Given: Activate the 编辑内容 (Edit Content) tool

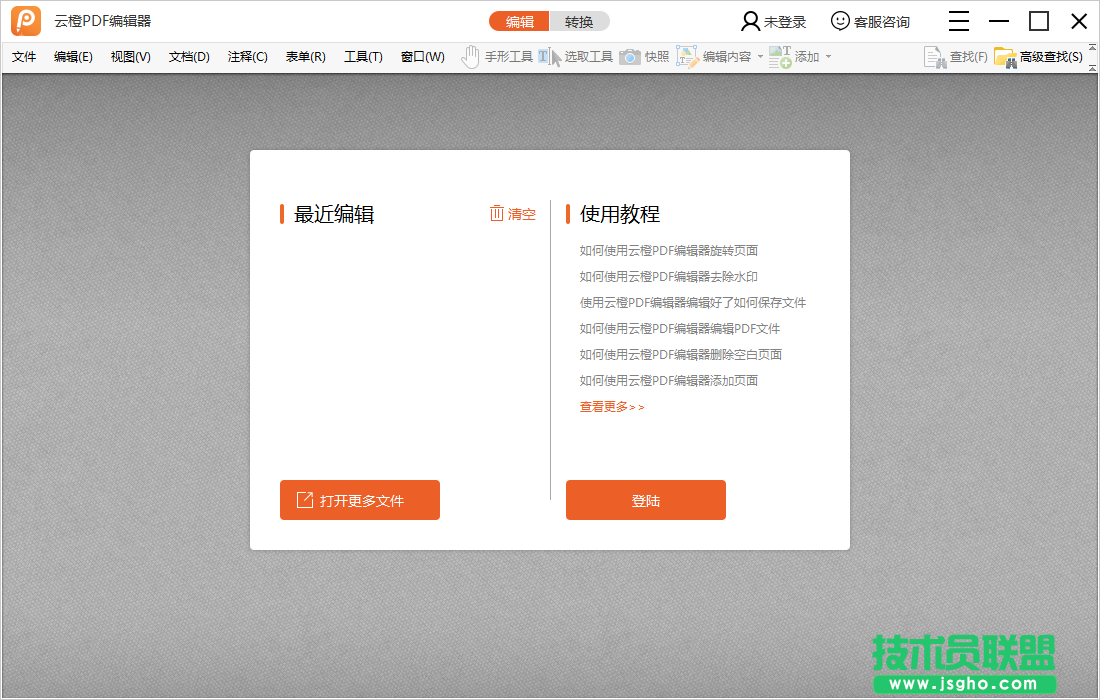Looking at the screenshot, I should pyautogui.click(x=715, y=56).
